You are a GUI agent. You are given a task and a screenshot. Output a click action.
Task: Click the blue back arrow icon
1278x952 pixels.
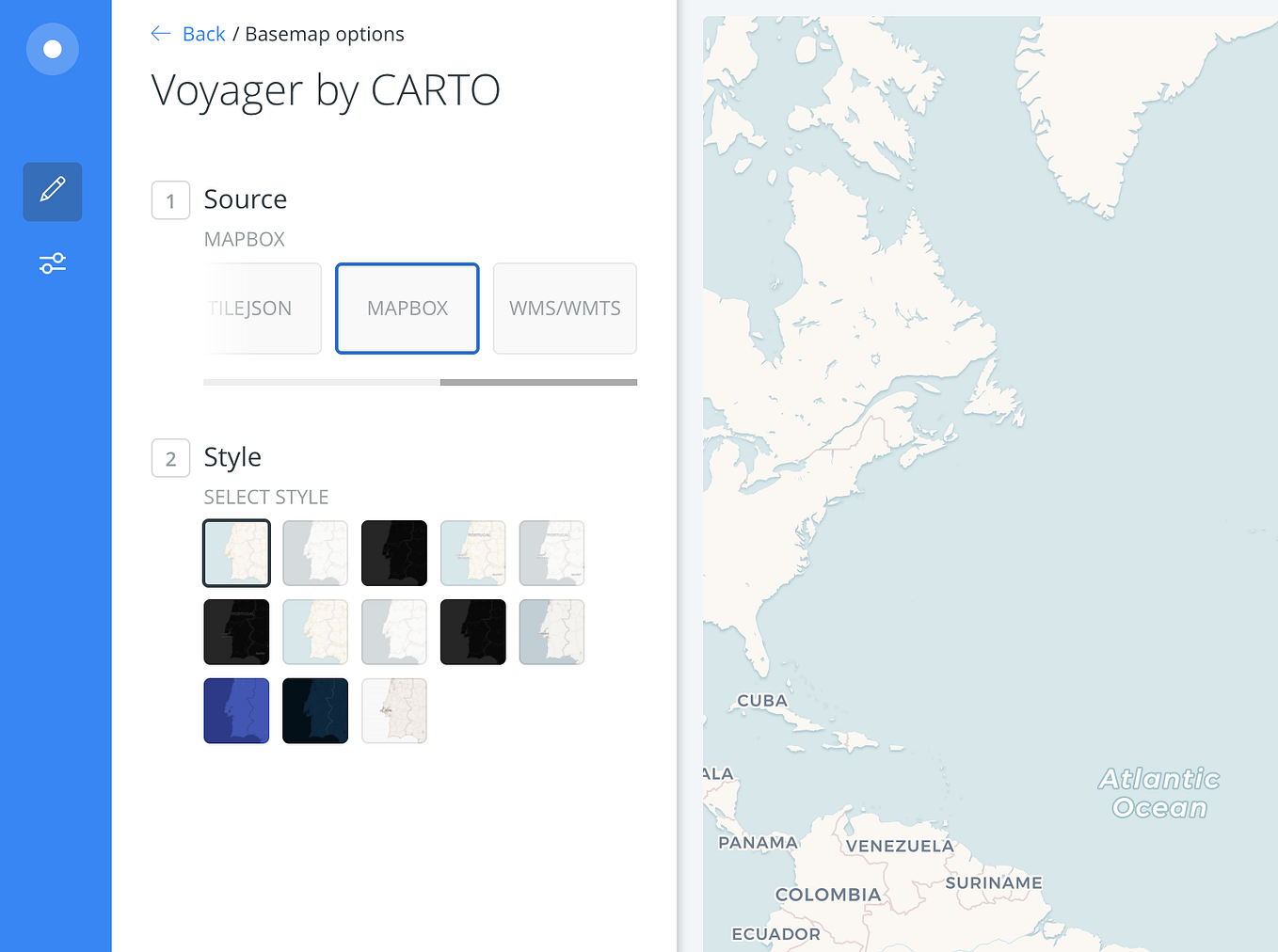coord(160,33)
